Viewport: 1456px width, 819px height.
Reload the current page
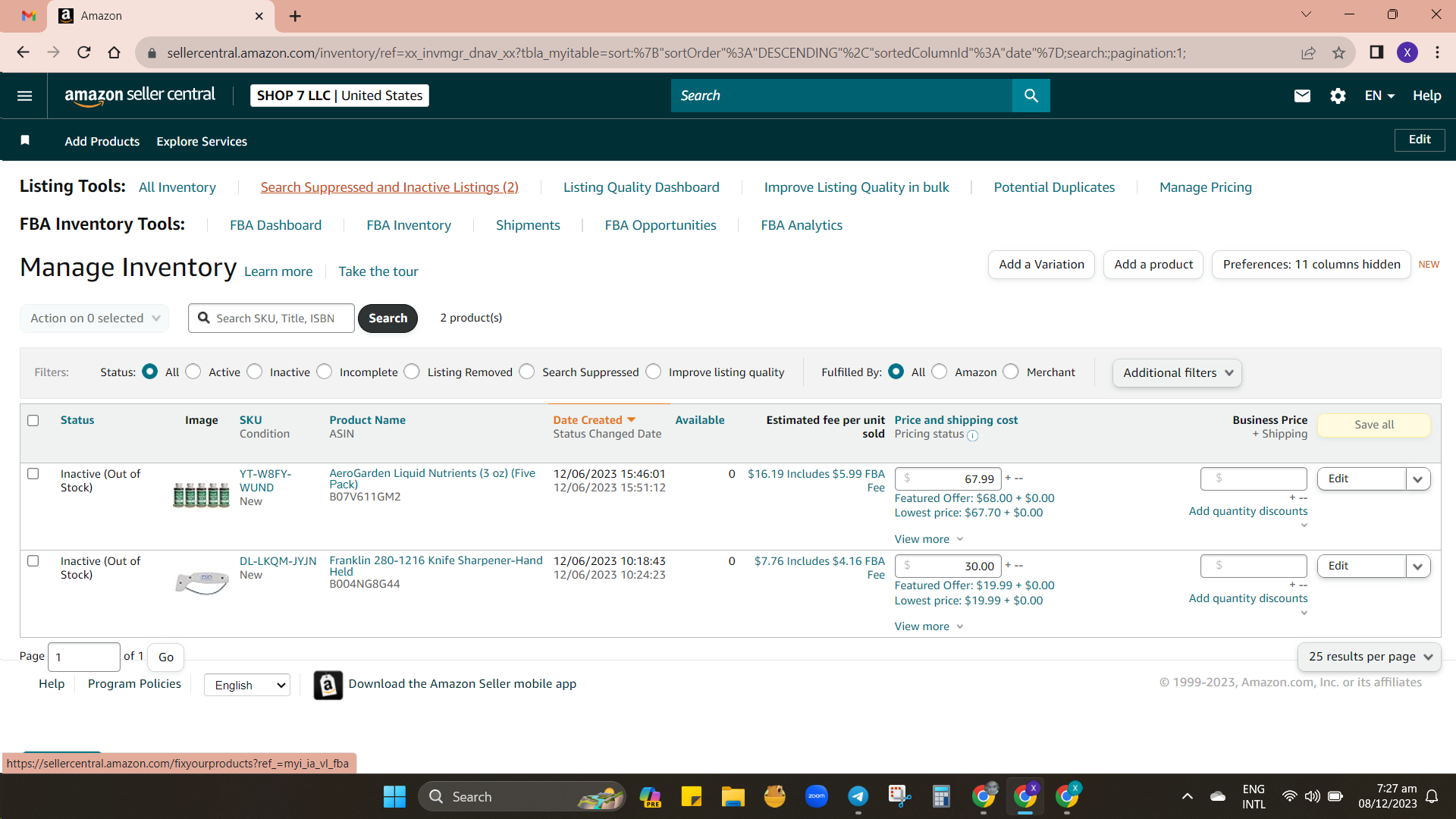[84, 52]
